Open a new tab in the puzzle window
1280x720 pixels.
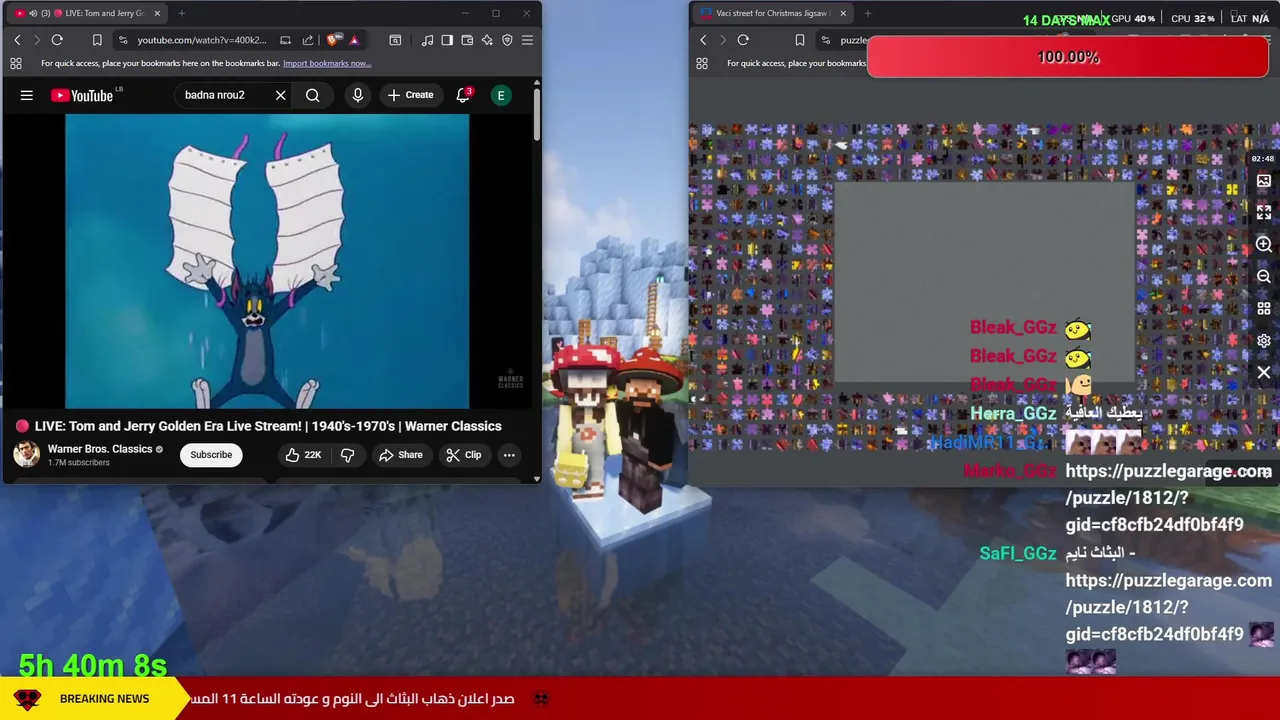(868, 13)
